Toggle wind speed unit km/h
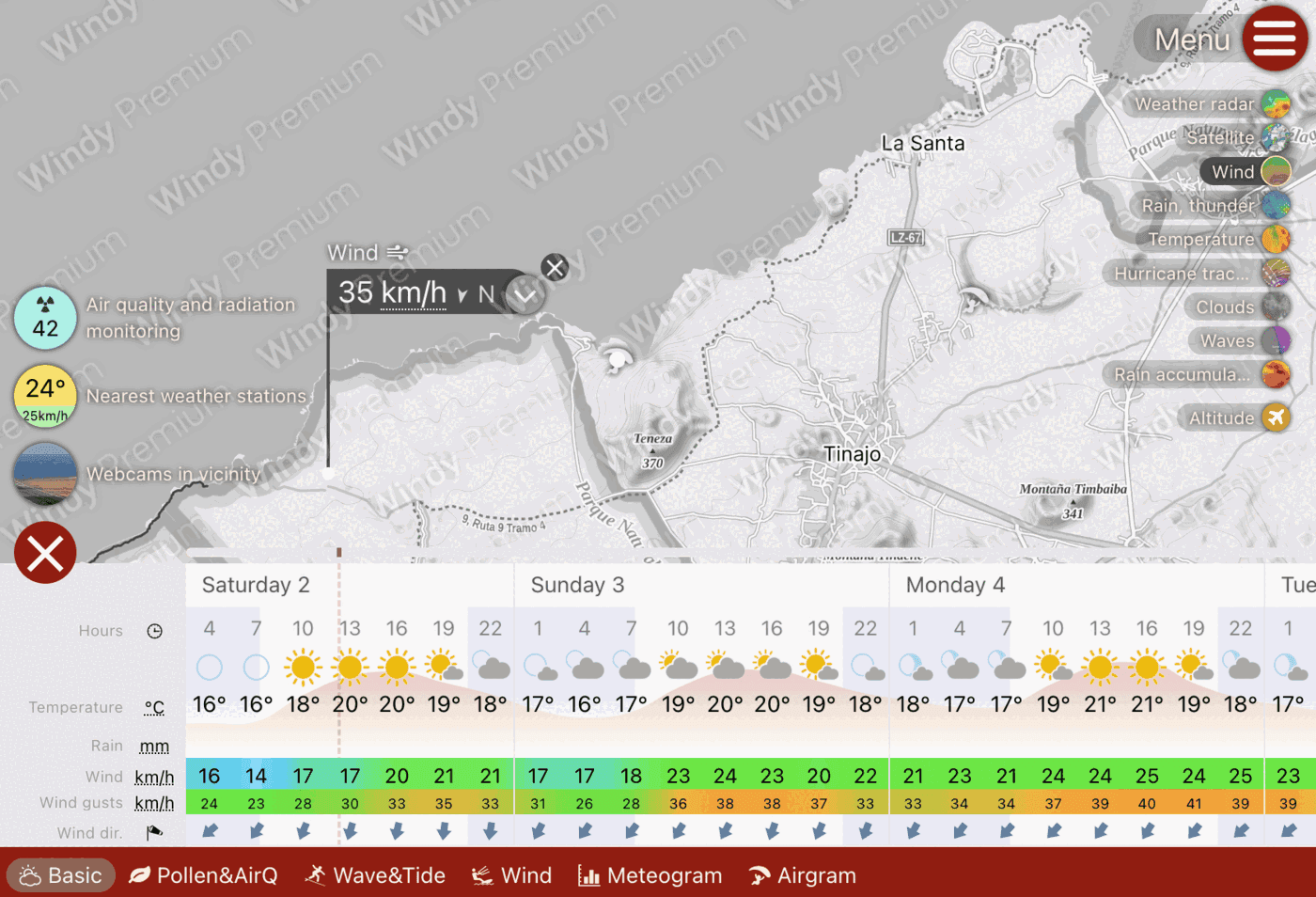The height and width of the screenshot is (897, 1316). [154, 778]
